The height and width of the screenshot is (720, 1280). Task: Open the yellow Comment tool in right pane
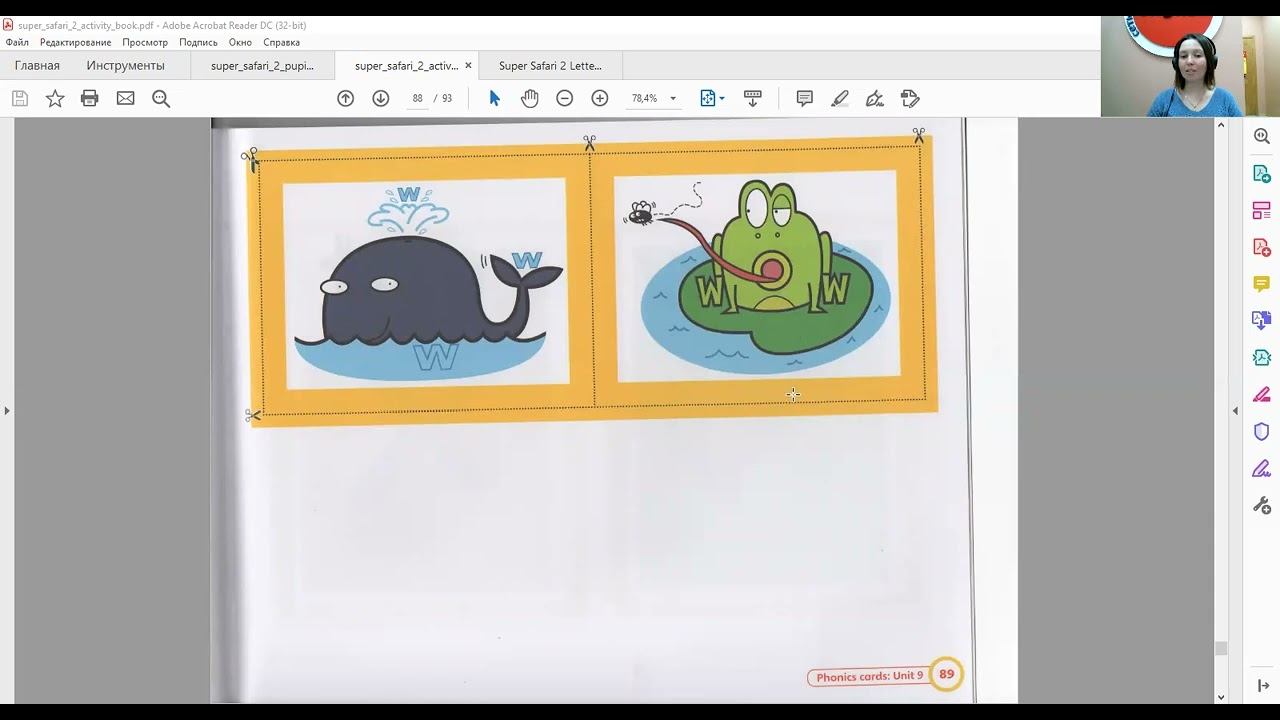click(x=1262, y=284)
